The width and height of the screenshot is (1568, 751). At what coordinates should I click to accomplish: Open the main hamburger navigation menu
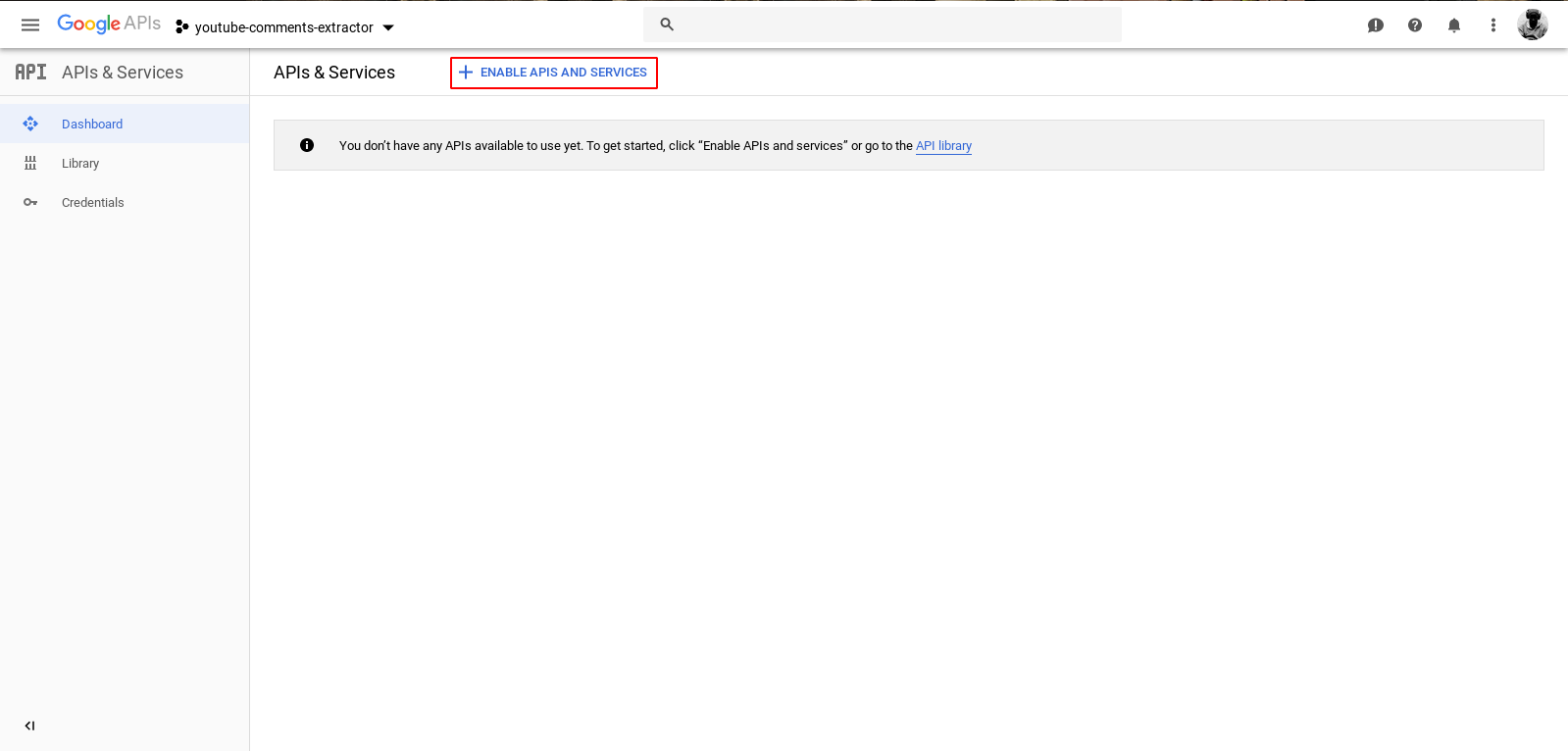tap(30, 25)
